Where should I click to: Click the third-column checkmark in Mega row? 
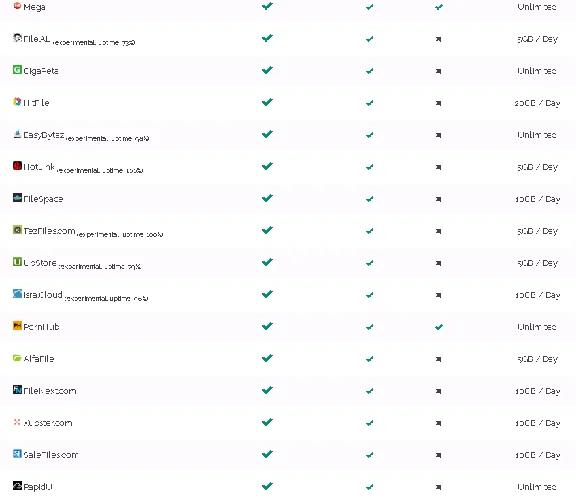pos(439,7)
